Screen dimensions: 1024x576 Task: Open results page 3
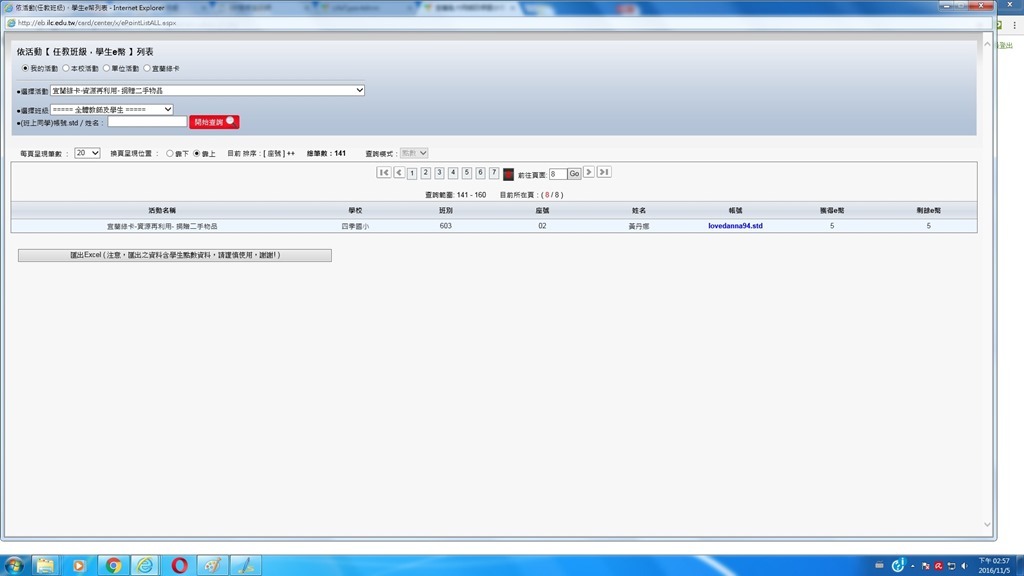tap(440, 173)
